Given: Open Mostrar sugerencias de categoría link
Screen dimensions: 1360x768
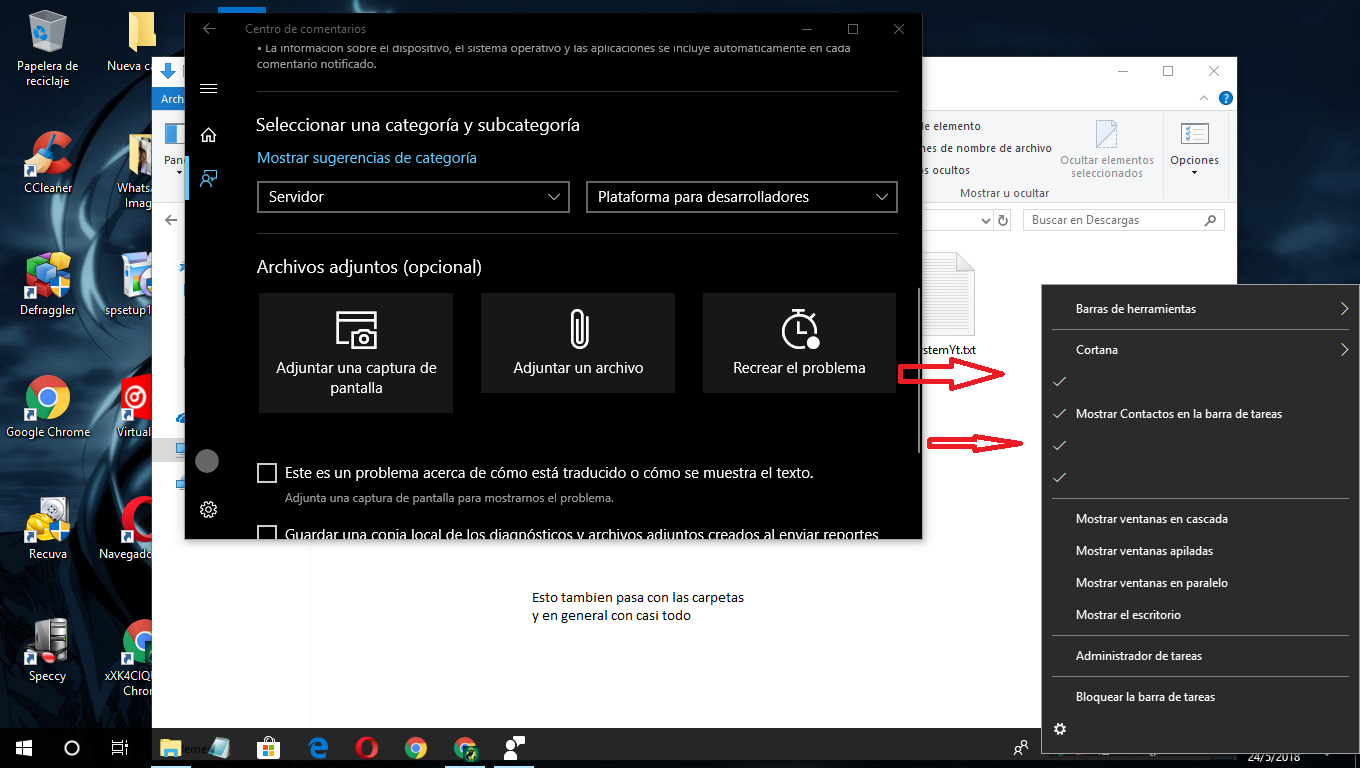Looking at the screenshot, I should tap(367, 158).
